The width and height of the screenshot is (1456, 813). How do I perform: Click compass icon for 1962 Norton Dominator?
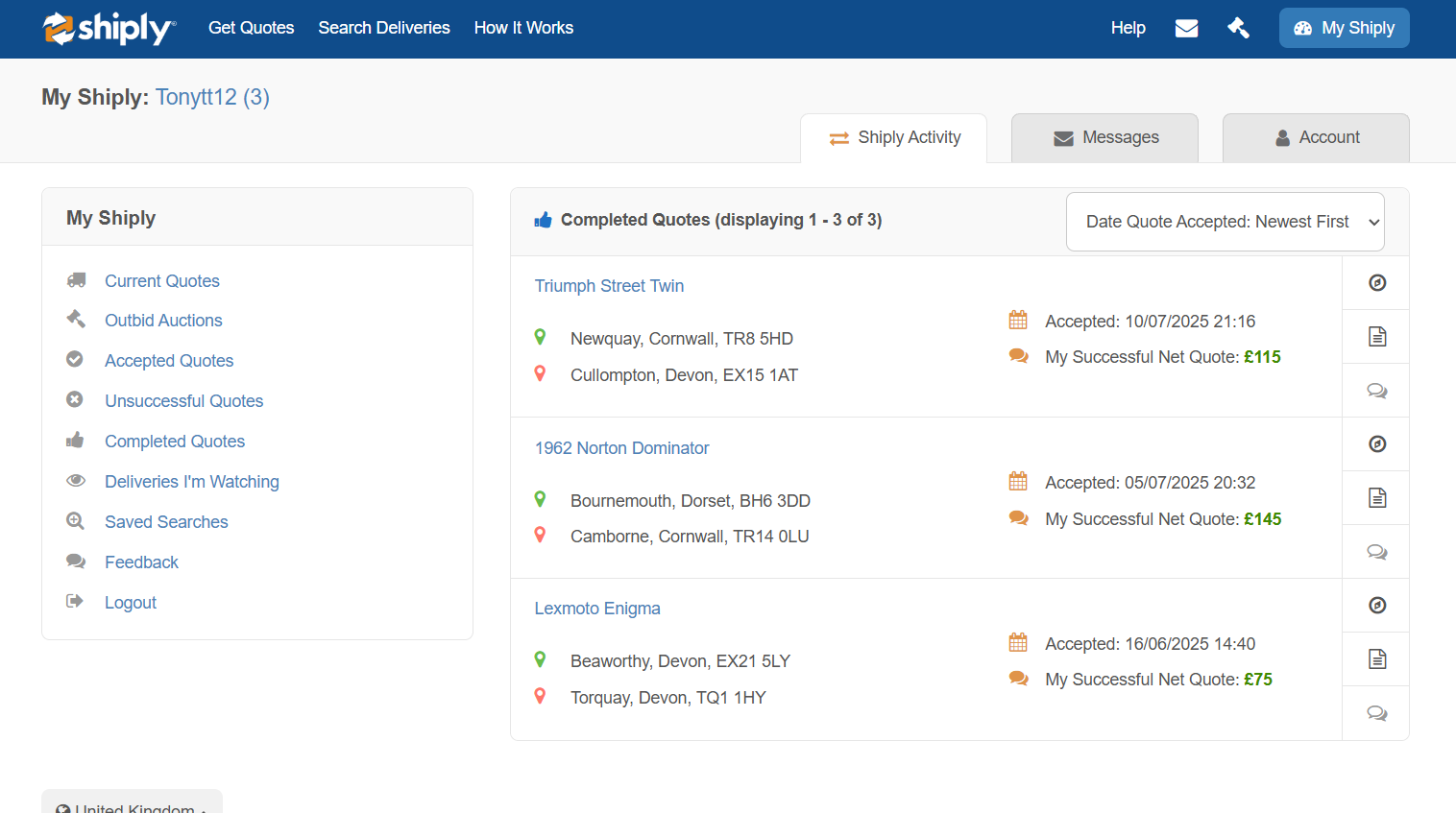click(1376, 443)
